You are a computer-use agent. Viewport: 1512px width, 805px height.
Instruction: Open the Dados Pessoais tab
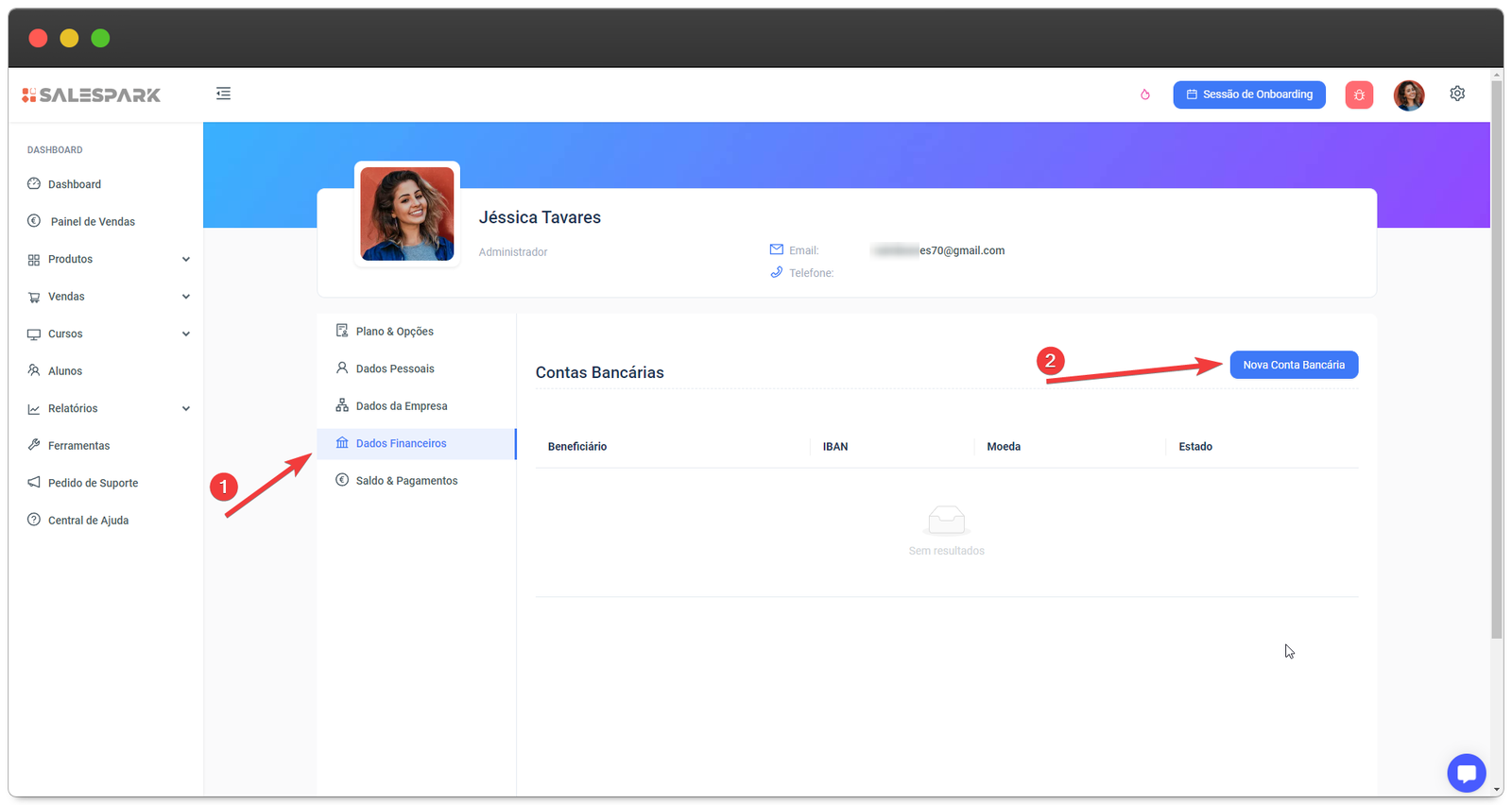point(395,368)
